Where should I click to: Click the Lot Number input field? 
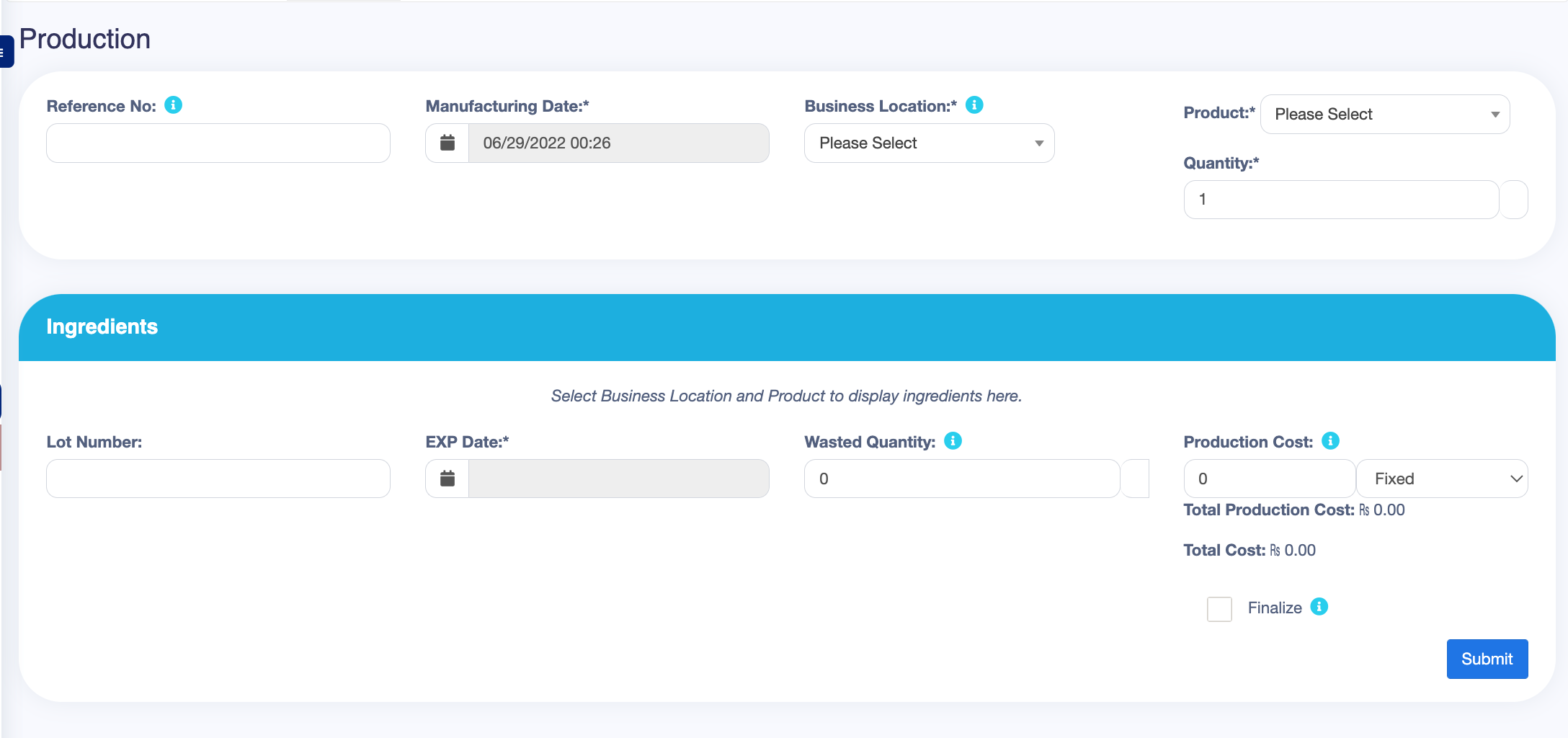(x=218, y=478)
